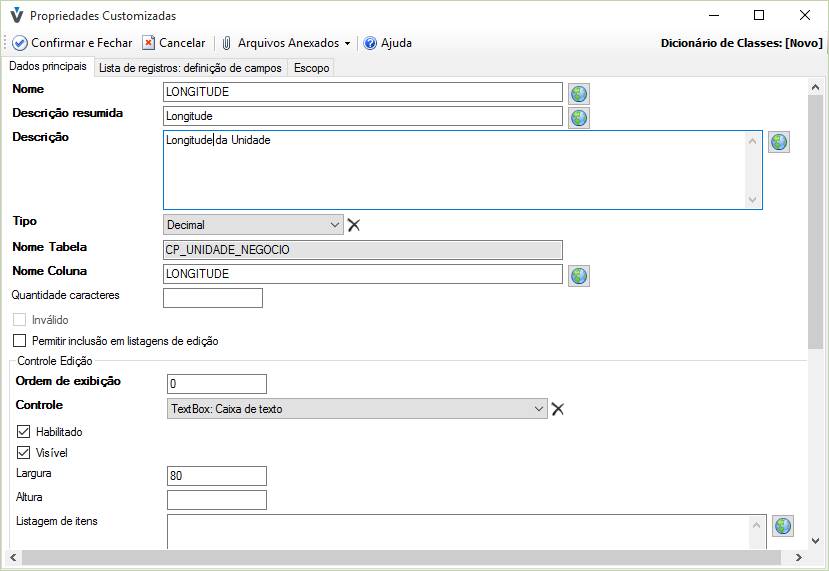Click globe icon beside Descrição resumida field

pos(578,117)
